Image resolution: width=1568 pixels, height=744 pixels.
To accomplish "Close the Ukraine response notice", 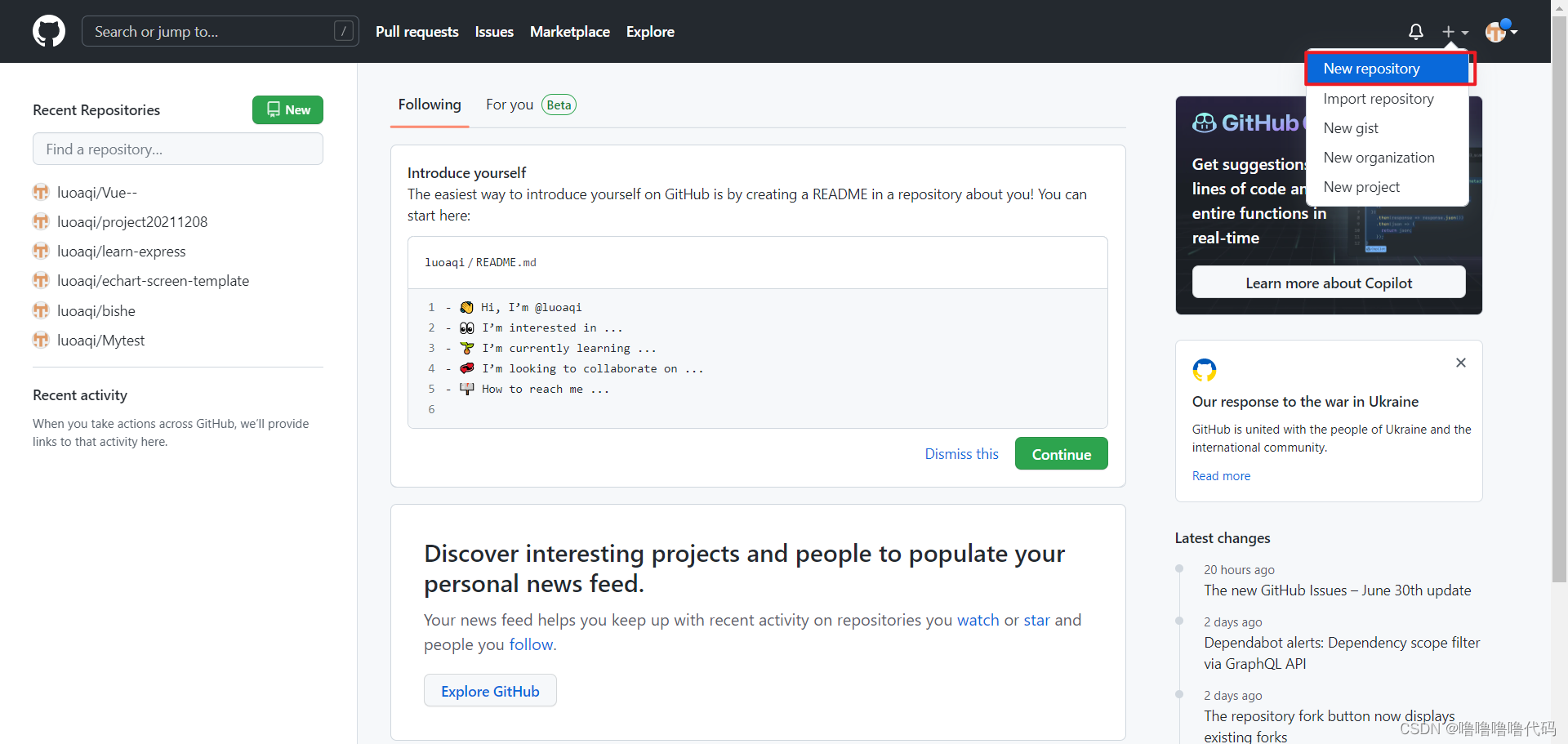I will tap(1461, 363).
